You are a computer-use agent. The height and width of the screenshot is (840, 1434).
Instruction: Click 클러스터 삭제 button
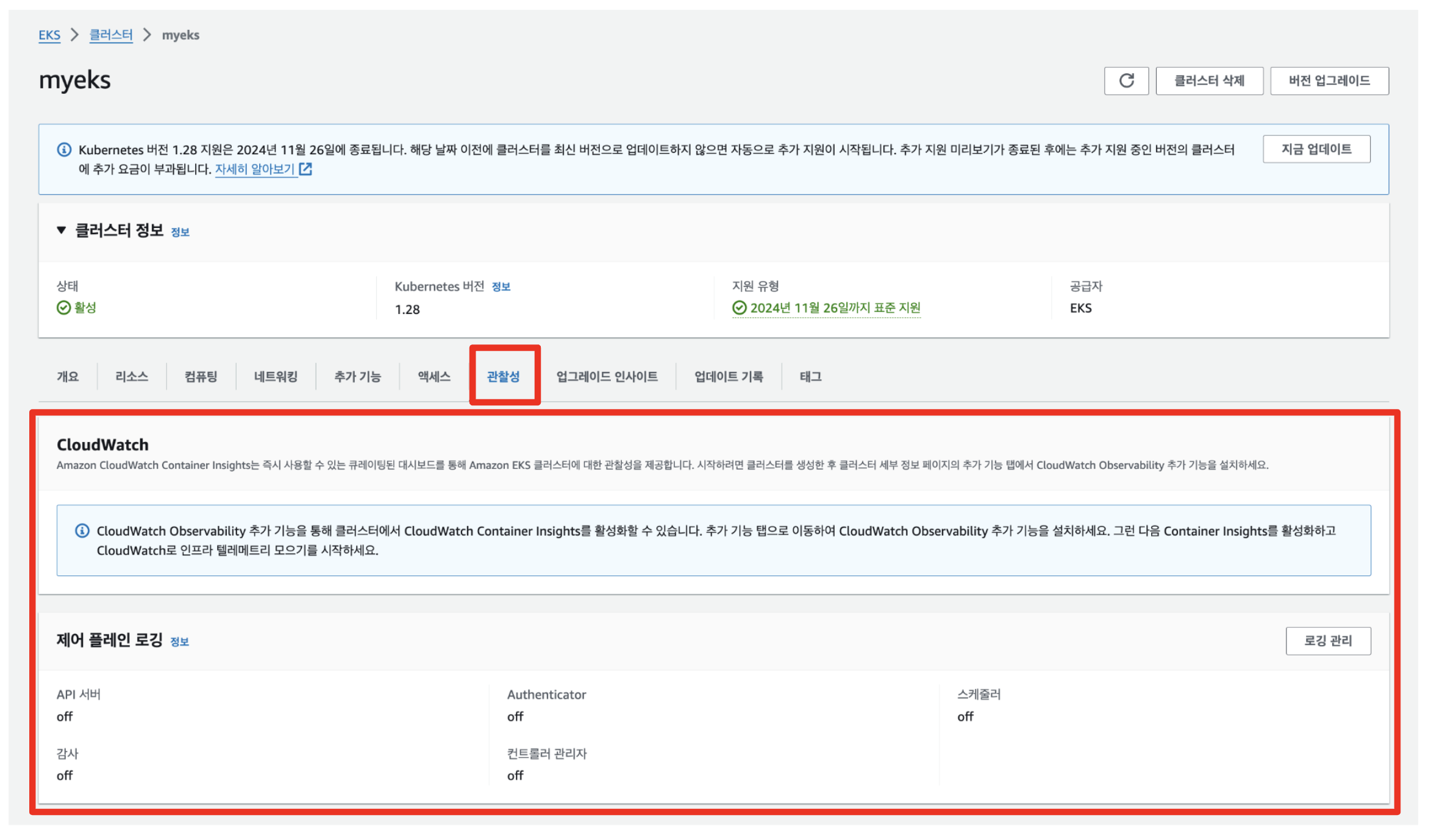coord(1208,80)
